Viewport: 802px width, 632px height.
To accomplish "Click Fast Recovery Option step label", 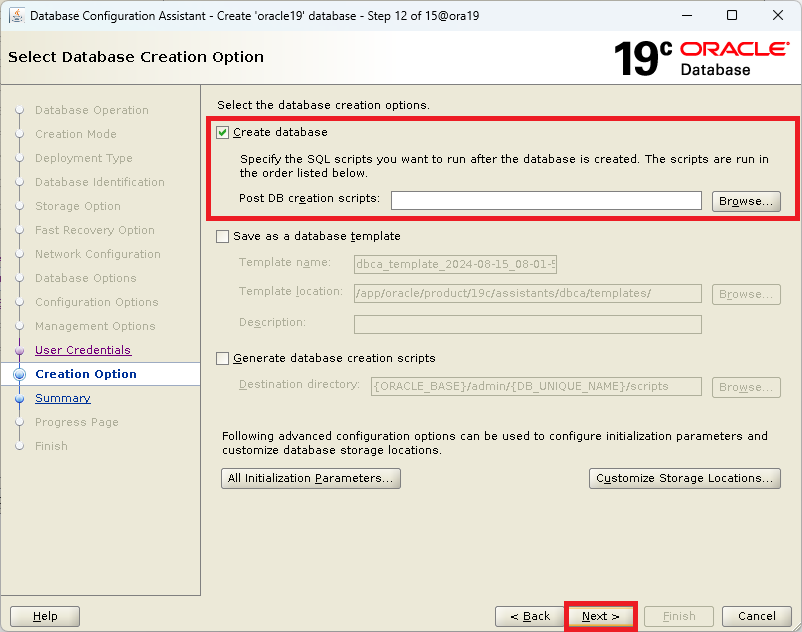I will (x=95, y=230).
